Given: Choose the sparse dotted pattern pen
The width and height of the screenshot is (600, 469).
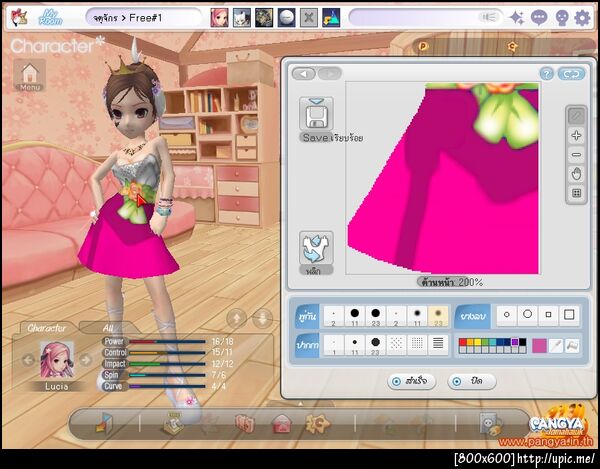Looking at the screenshot, I should pyautogui.click(x=396, y=344).
